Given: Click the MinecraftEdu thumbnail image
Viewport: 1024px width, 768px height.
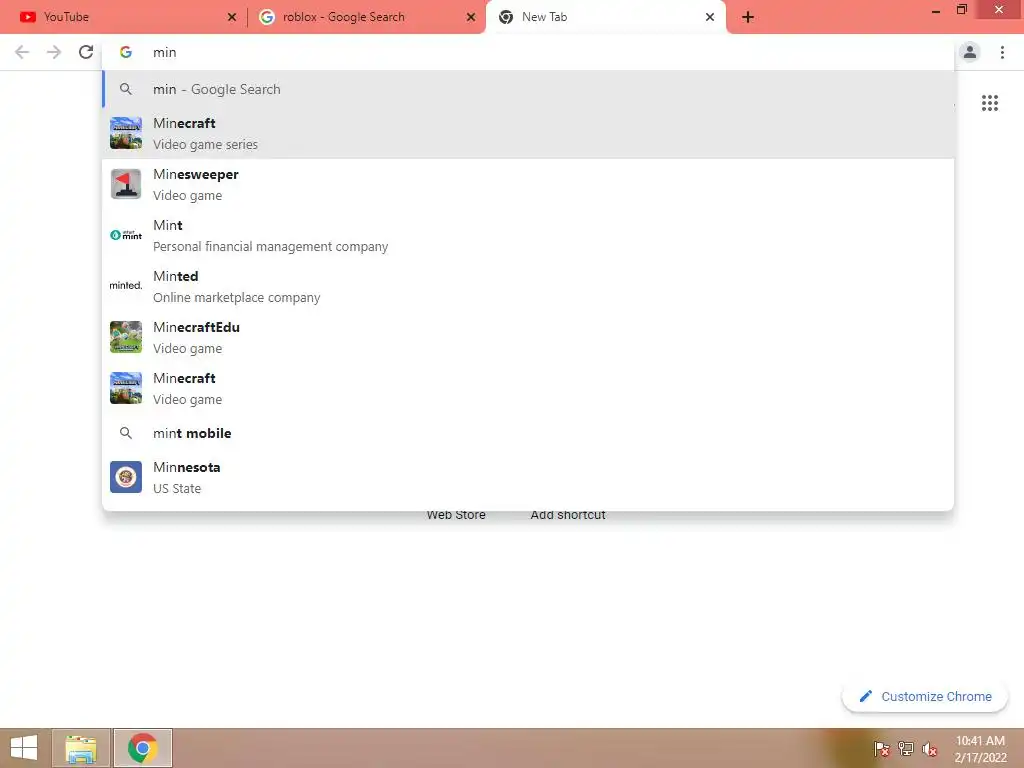Looking at the screenshot, I should pyautogui.click(x=126, y=337).
